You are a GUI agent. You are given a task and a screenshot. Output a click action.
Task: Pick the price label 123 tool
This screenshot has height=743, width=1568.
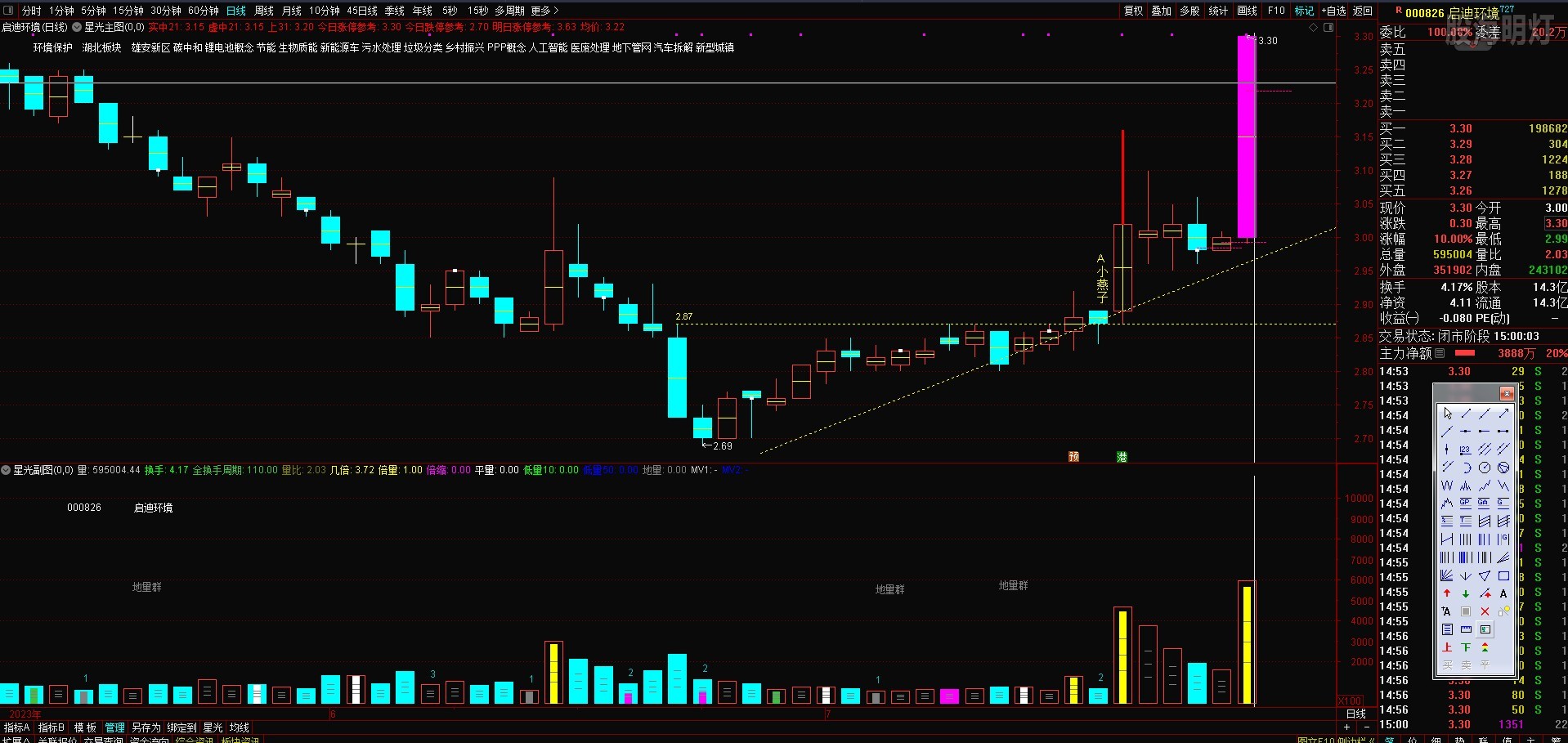point(1466,450)
